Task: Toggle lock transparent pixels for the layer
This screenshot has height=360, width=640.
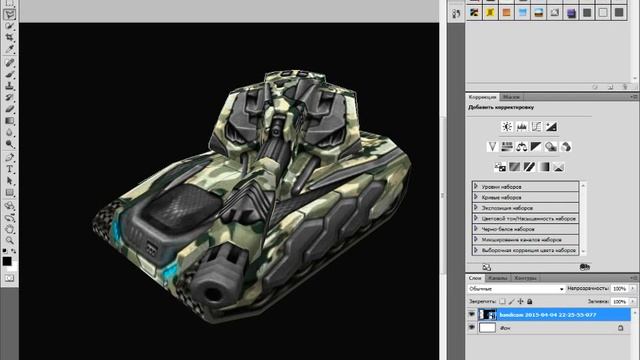Action: 502,301
